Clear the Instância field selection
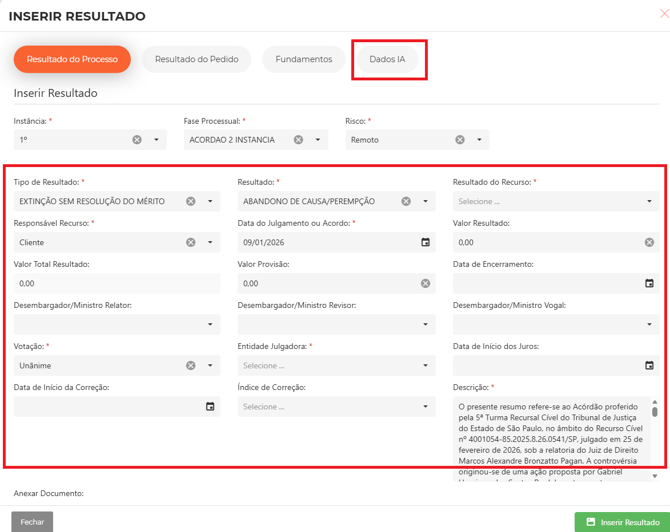This screenshot has width=670, height=532. pos(137,140)
